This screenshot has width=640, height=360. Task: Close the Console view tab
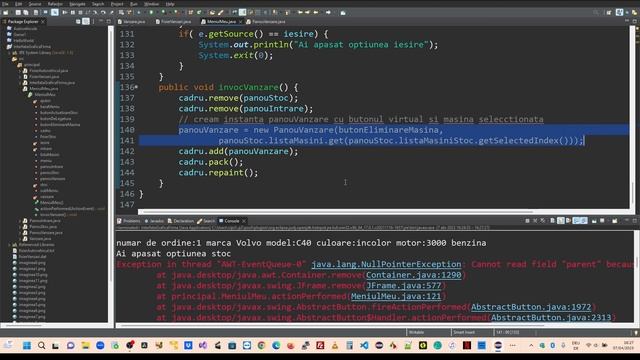[244, 221]
